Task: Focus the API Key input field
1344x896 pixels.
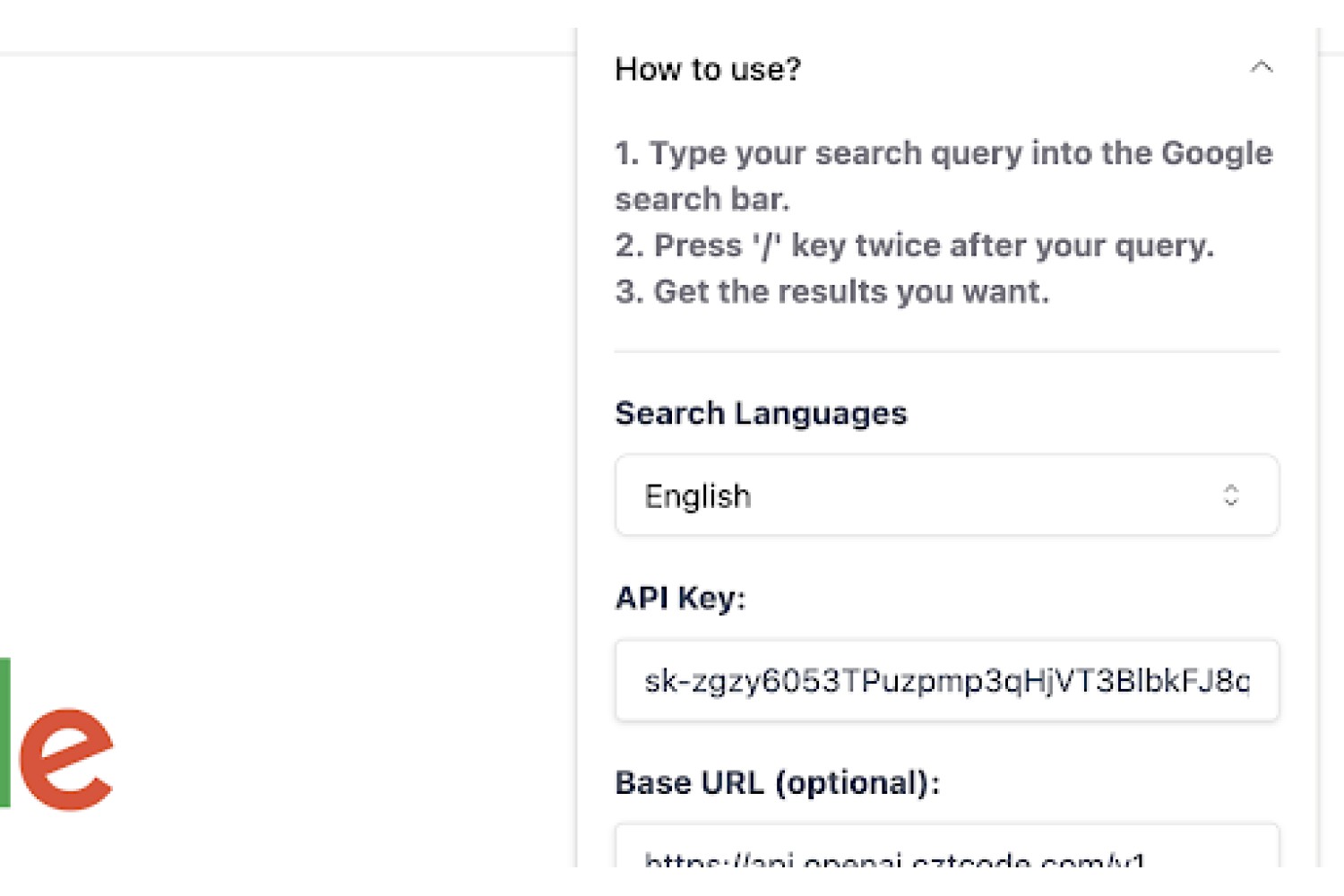Action: click(x=947, y=681)
